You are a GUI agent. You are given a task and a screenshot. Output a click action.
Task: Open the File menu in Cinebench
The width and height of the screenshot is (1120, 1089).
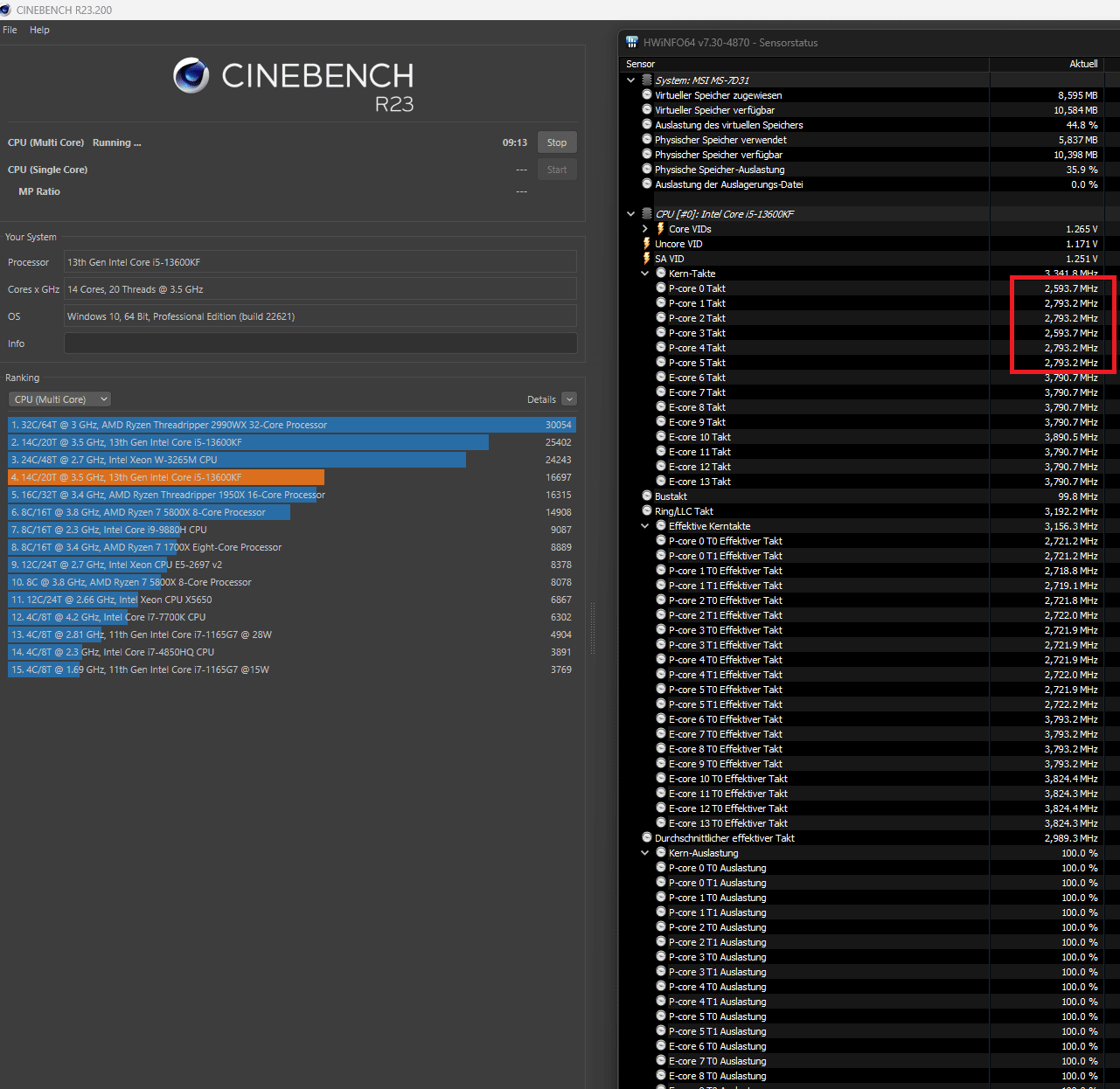(x=10, y=30)
